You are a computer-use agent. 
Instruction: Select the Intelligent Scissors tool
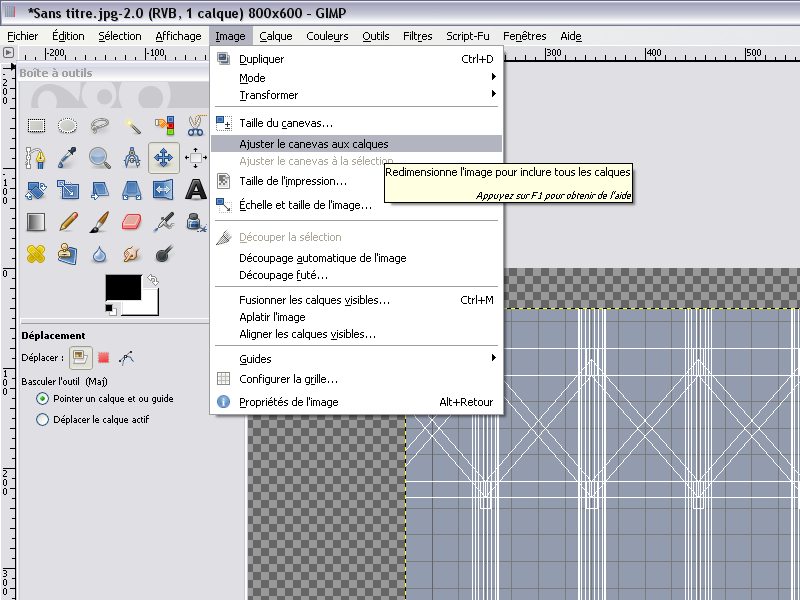tap(195, 126)
